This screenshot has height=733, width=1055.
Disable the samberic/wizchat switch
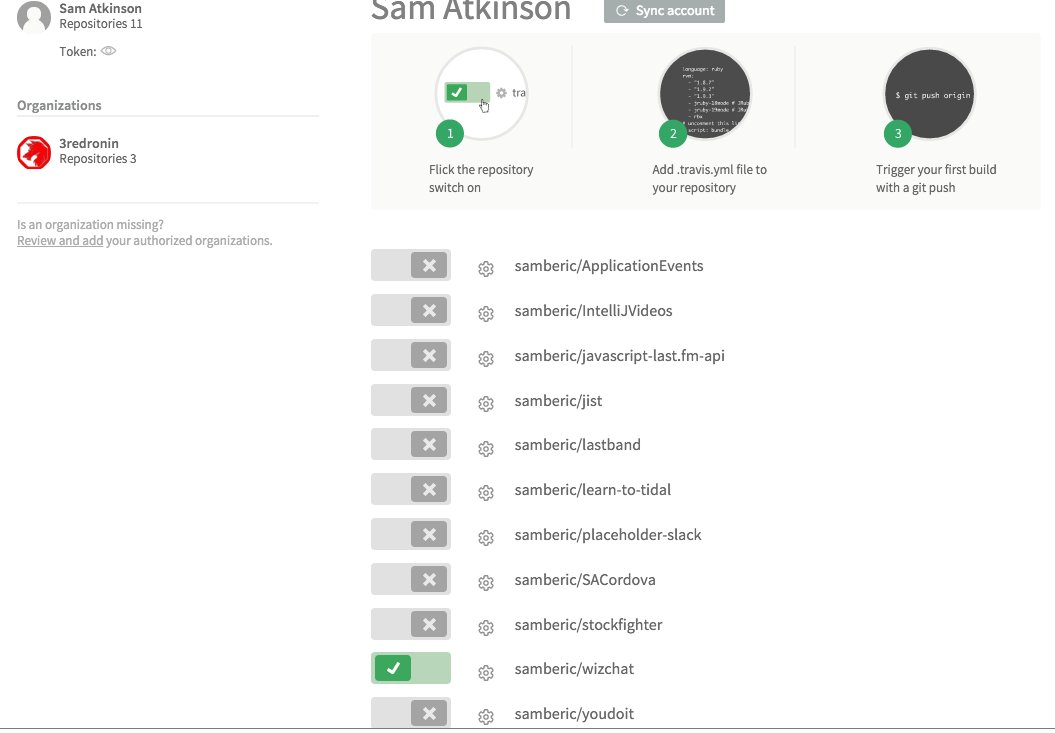(x=411, y=668)
